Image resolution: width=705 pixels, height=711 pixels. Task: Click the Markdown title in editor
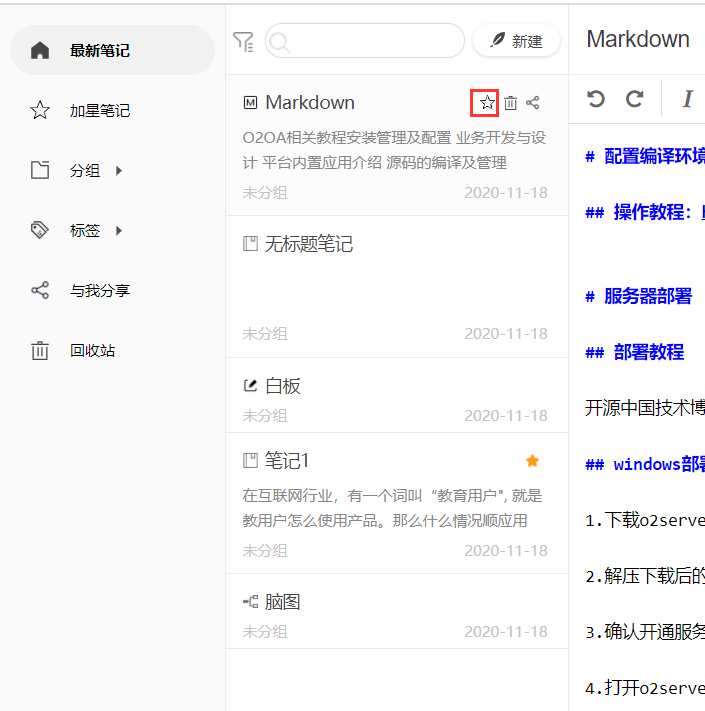pyautogui.click(x=638, y=39)
